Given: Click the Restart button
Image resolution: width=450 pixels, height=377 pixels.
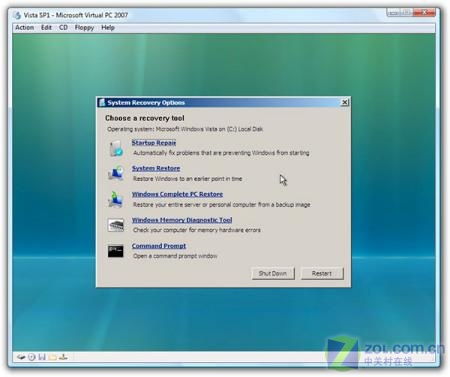Looking at the screenshot, I should [x=322, y=273].
